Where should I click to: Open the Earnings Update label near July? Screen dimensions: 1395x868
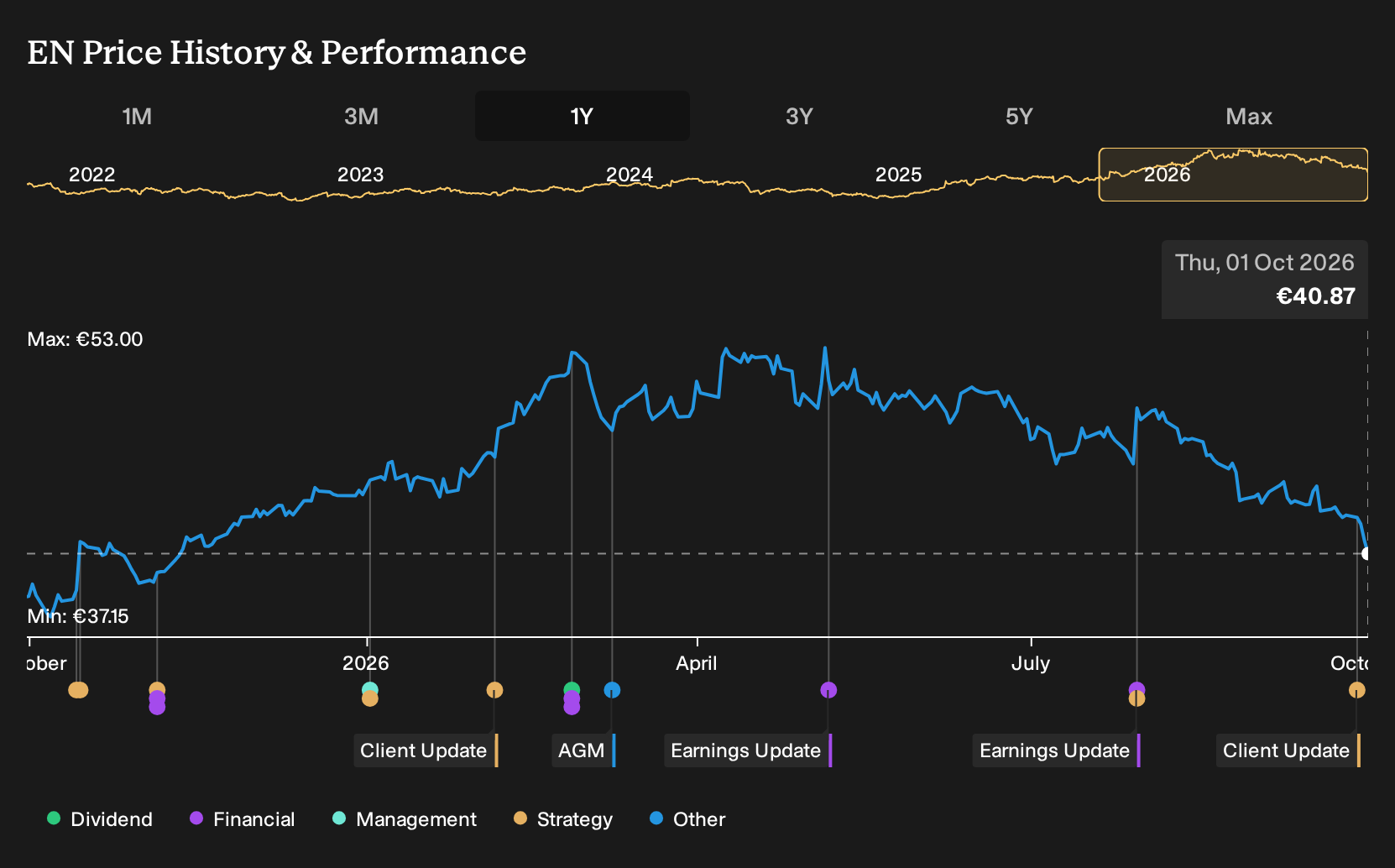[x=1057, y=750]
